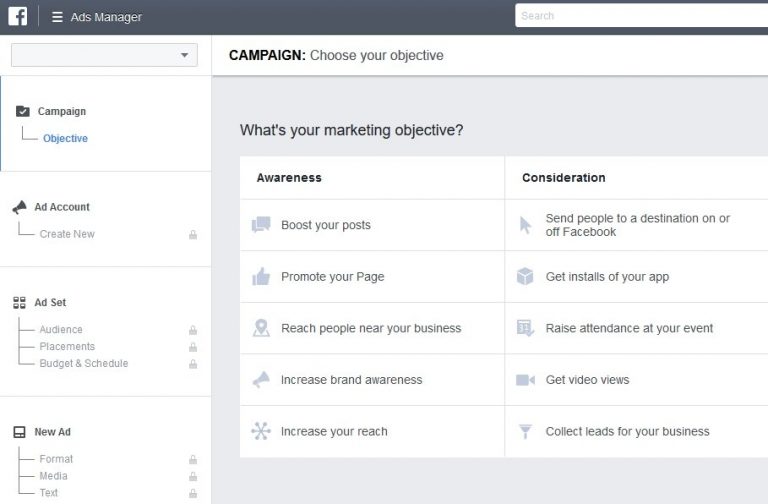Open the hamburger menu next to Ads Manager
The image size is (768, 504).
pyautogui.click(x=57, y=17)
